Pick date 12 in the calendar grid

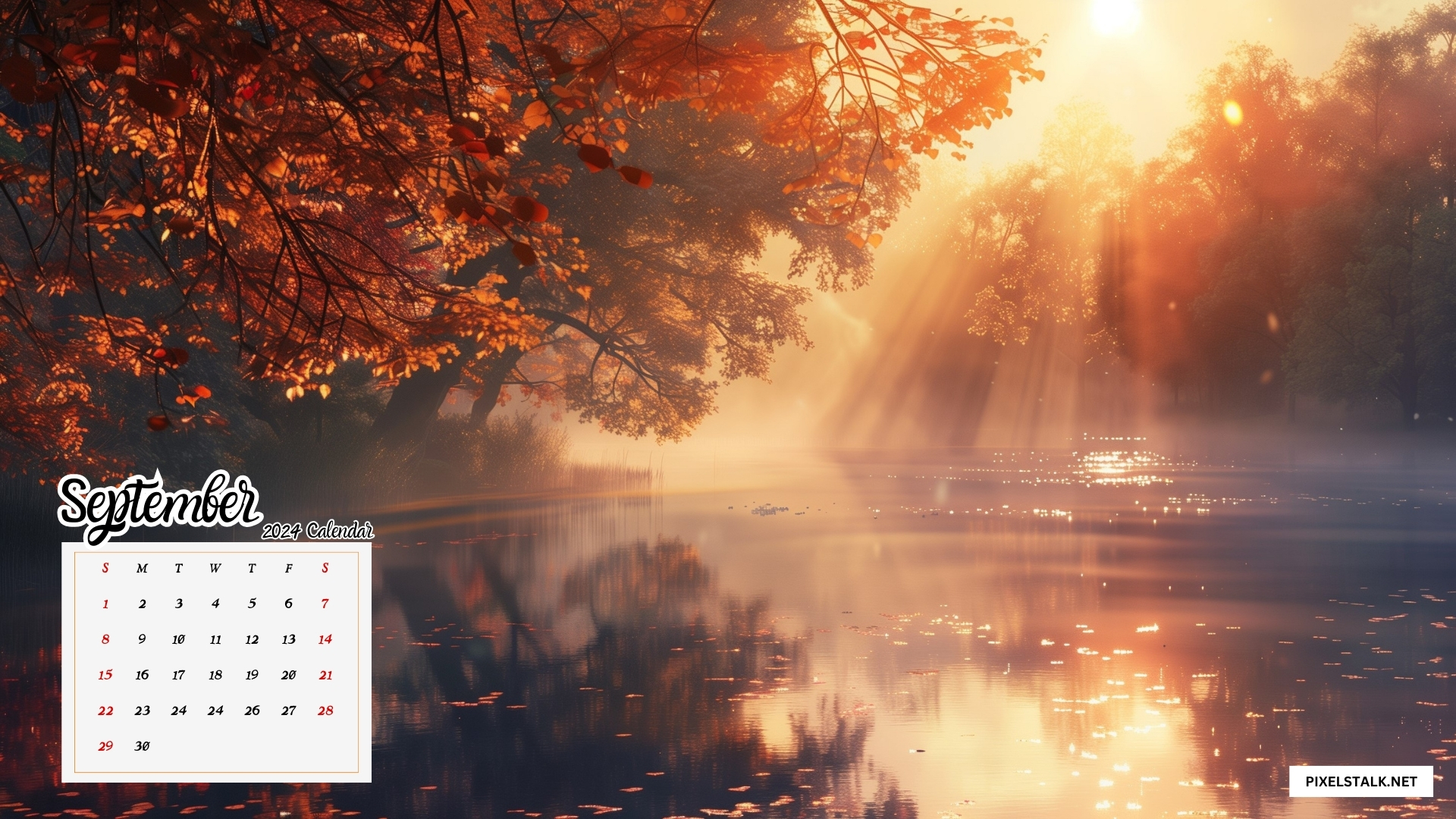pos(252,639)
